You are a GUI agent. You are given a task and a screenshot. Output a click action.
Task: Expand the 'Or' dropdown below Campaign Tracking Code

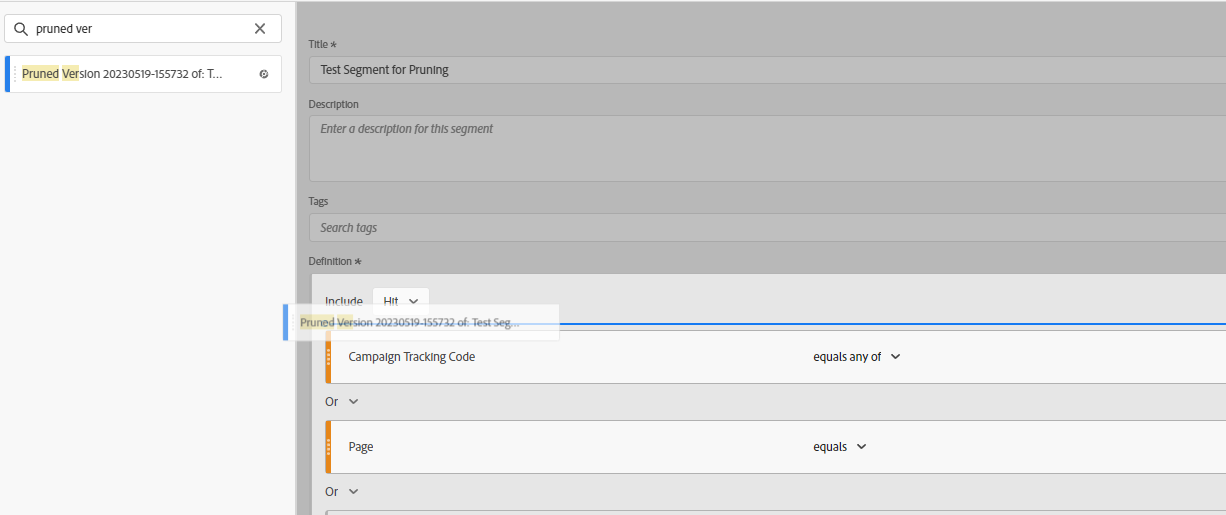click(342, 402)
